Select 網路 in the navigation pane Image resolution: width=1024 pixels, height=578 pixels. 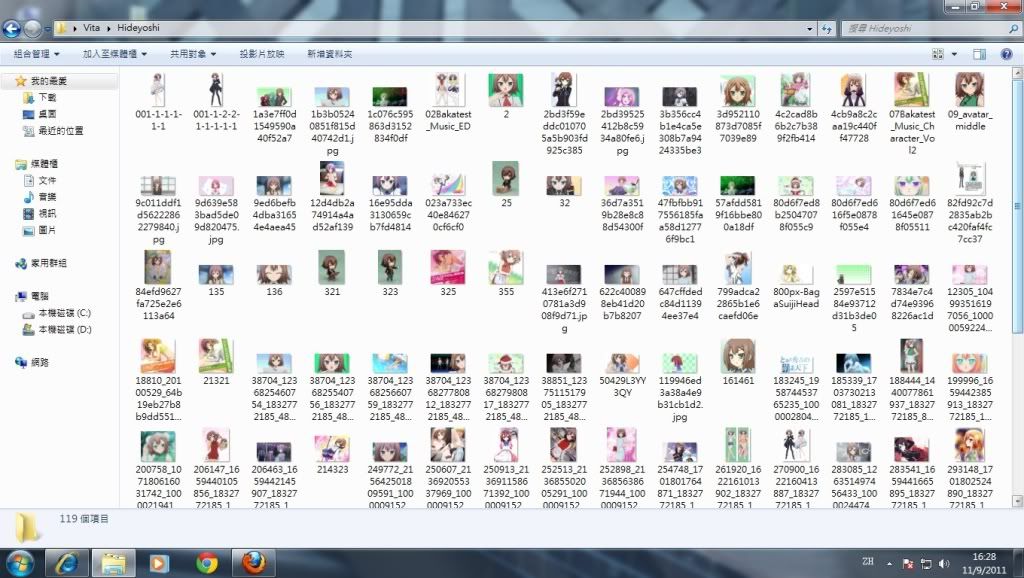coord(40,362)
